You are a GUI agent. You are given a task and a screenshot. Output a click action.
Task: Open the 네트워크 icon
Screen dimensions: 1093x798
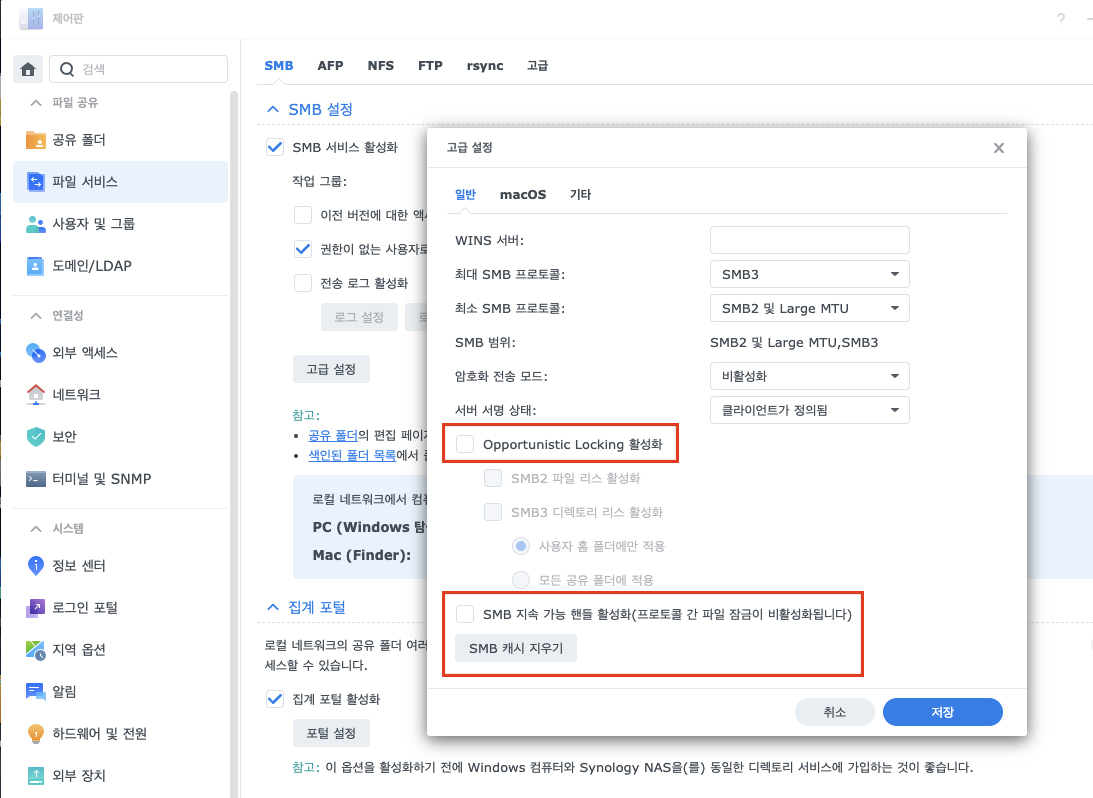36,394
